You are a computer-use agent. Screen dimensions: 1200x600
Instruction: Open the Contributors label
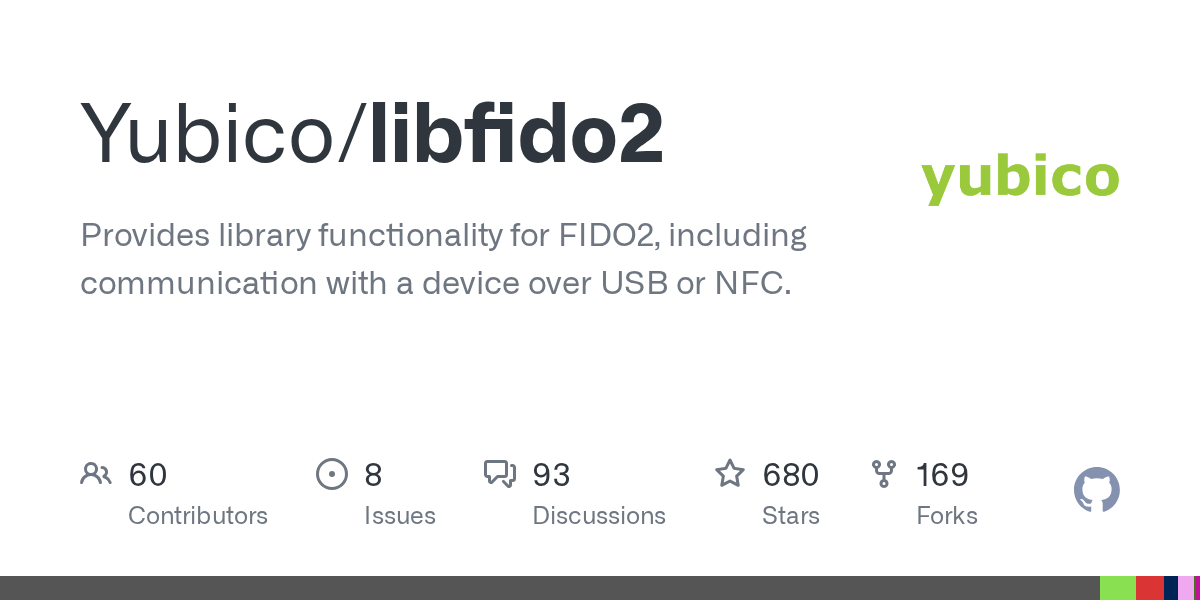pyautogui.click(x=198, y=516)
